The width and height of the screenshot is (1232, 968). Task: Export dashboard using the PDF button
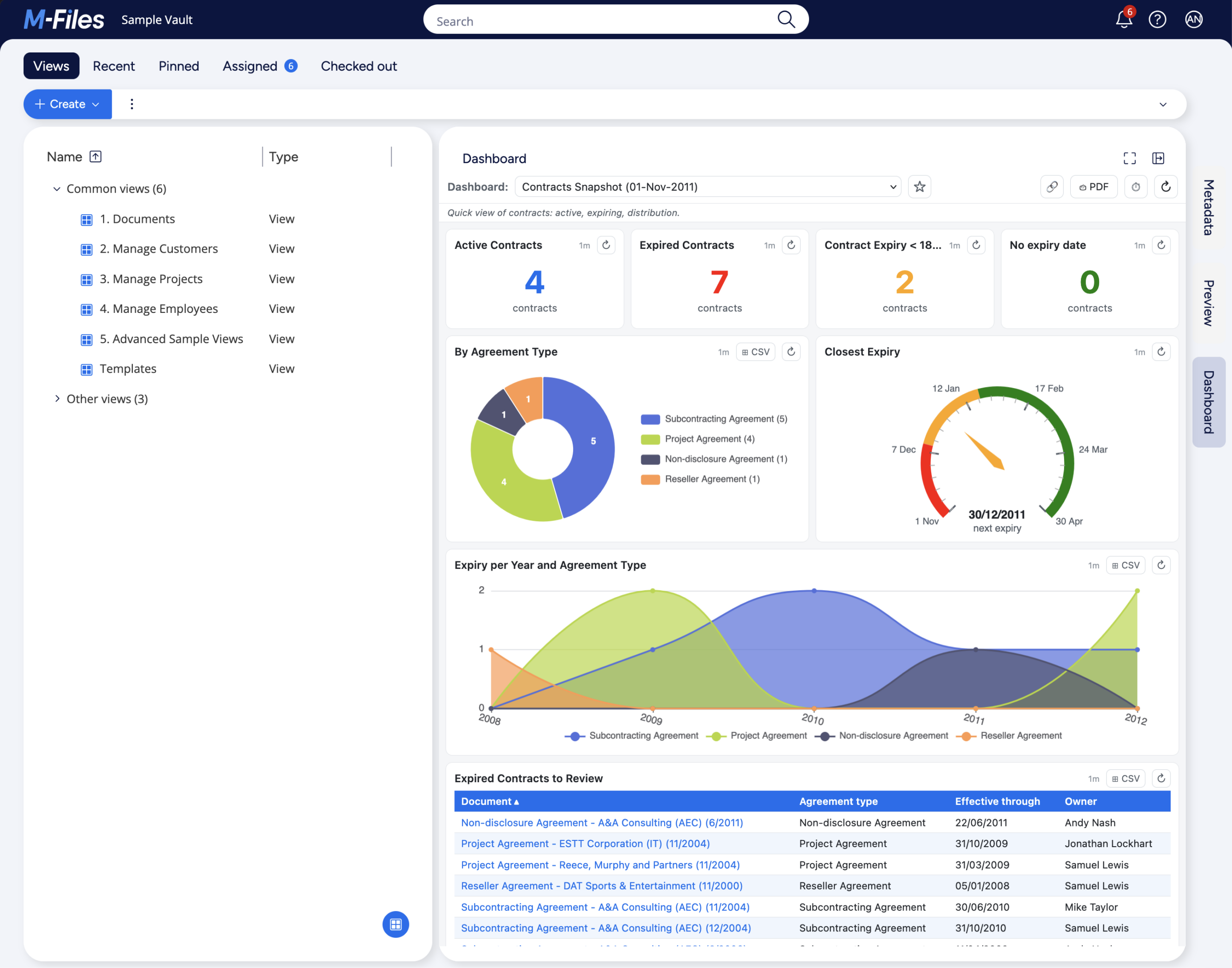coord(1094,187)
